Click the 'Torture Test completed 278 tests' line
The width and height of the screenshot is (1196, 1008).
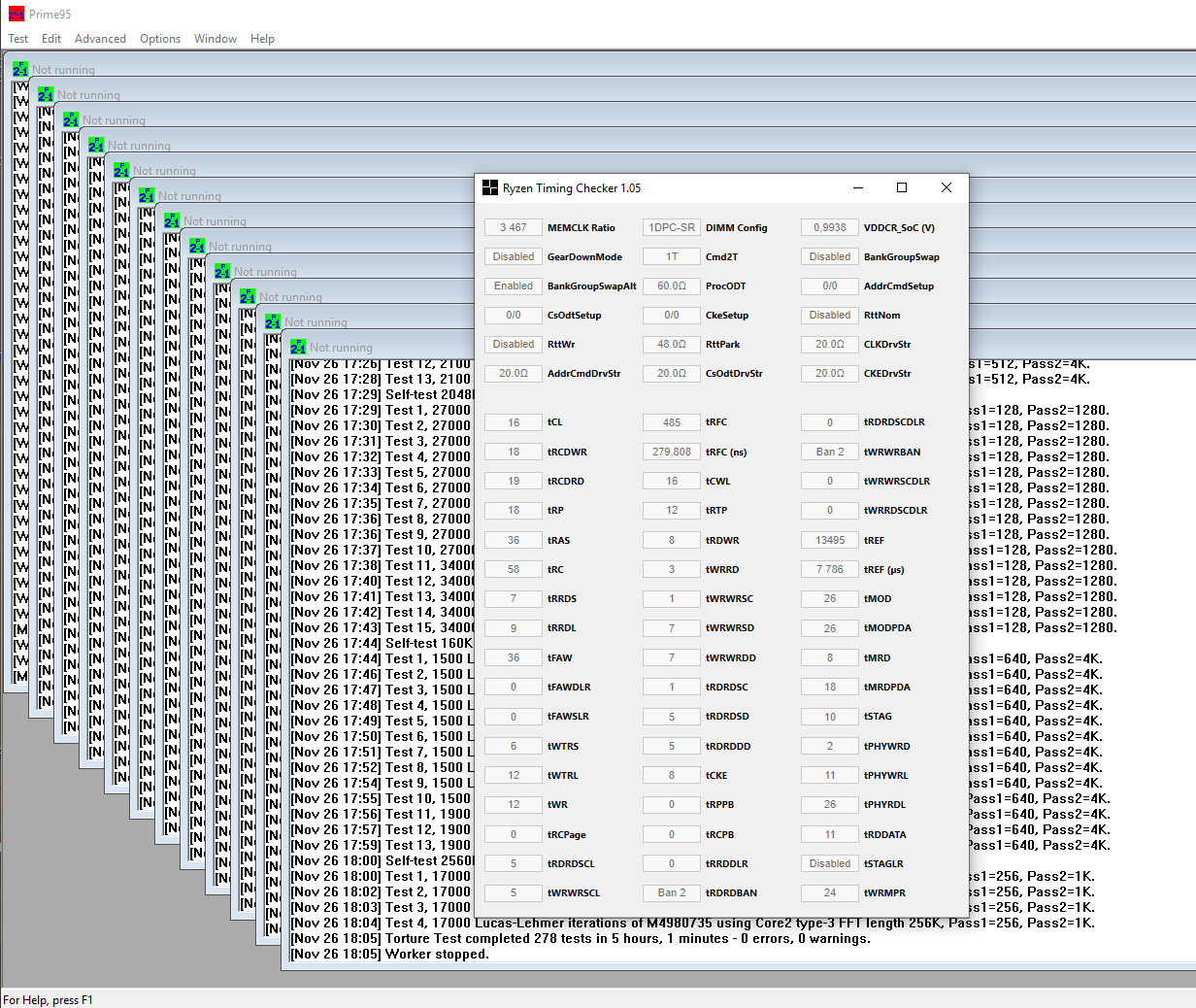click(581, 938)
